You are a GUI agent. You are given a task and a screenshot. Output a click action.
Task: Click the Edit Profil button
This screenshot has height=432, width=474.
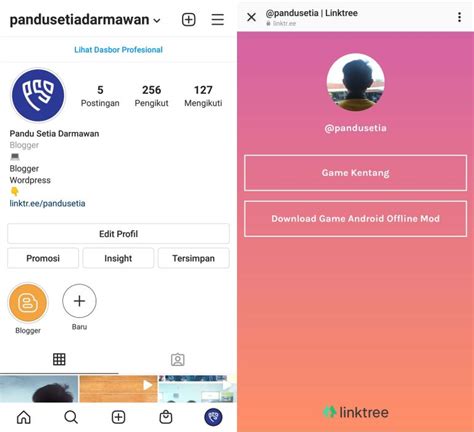click(118, 234)
